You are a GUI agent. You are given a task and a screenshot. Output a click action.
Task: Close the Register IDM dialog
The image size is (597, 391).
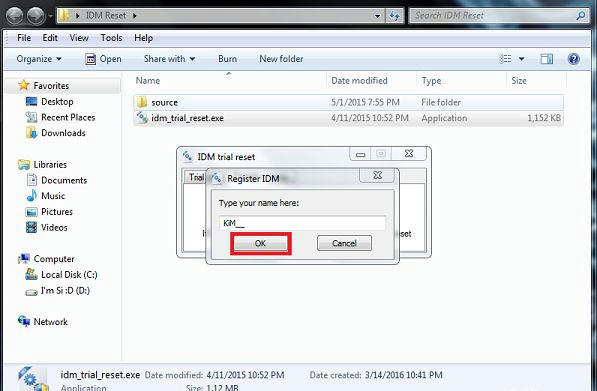pos(377,175)
